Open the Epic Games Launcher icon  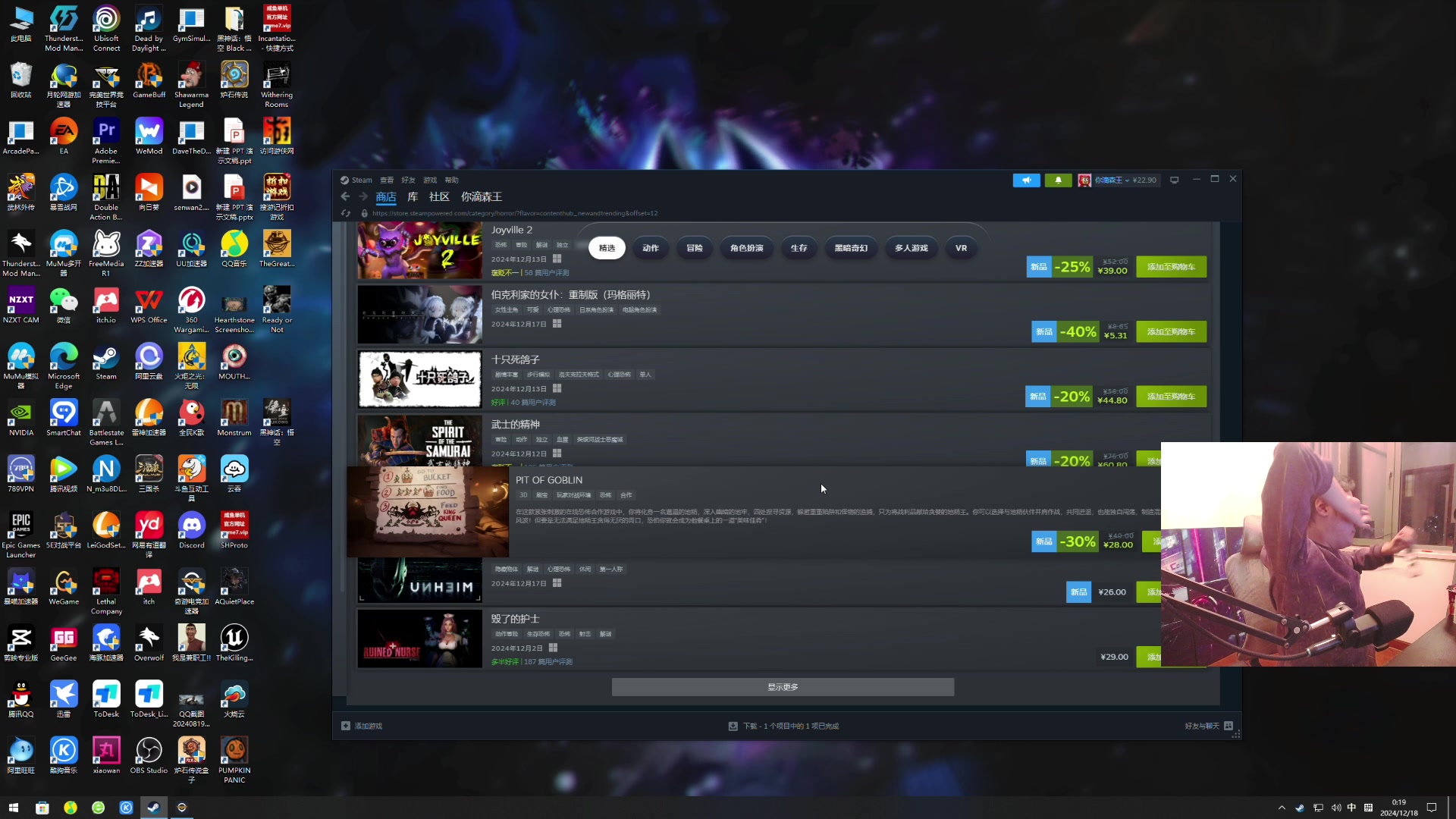pyautogui.click(x=21, y=535)
